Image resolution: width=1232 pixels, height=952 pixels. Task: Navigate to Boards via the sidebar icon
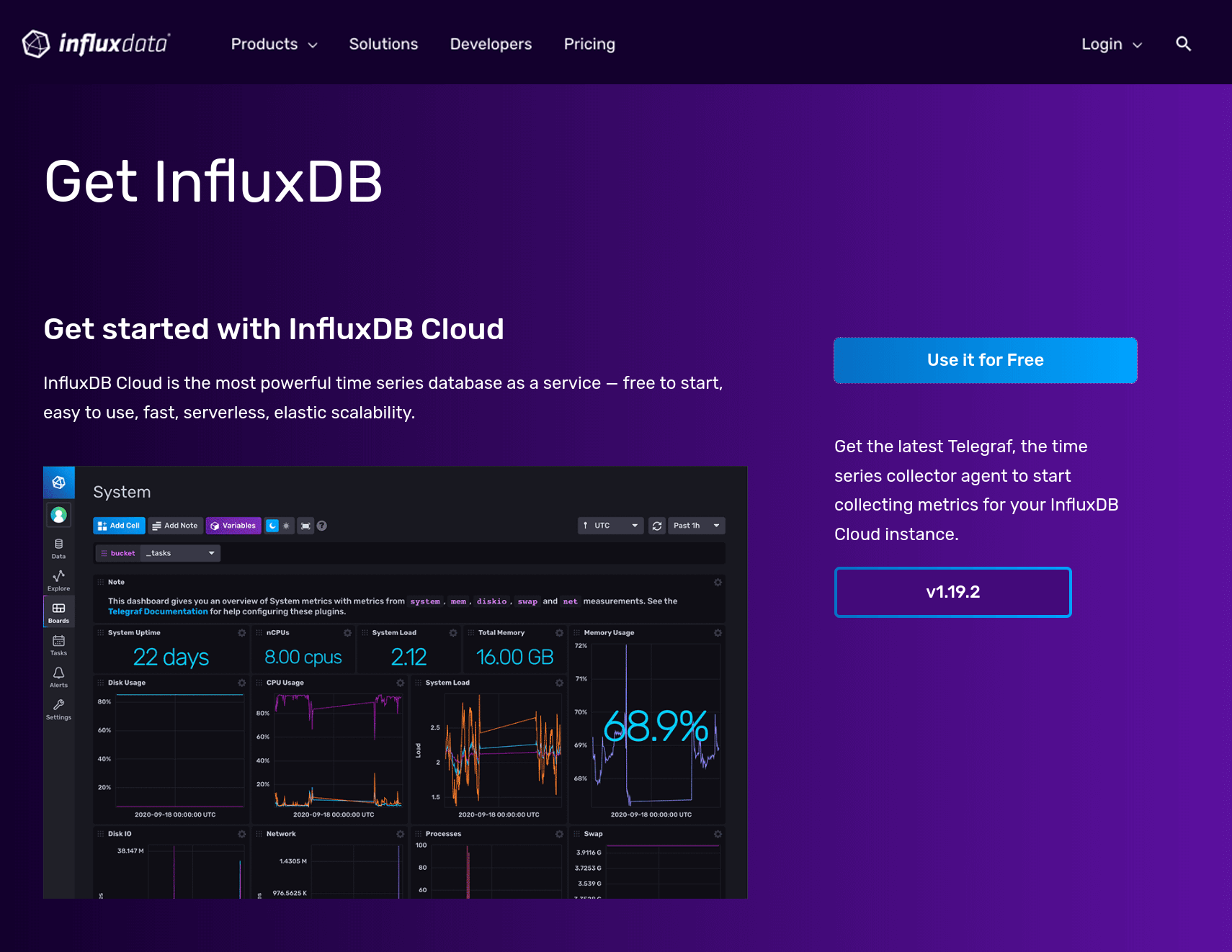tap(58, 611)
